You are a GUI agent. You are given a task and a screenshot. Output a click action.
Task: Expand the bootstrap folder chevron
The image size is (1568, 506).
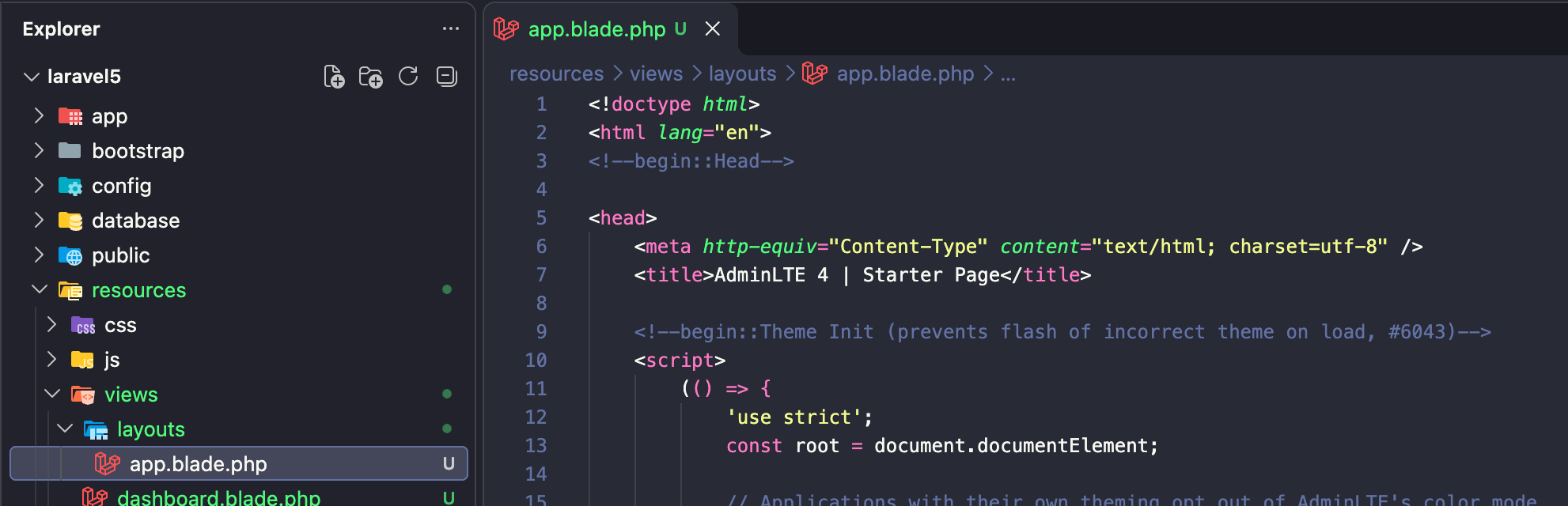[38, 150]
